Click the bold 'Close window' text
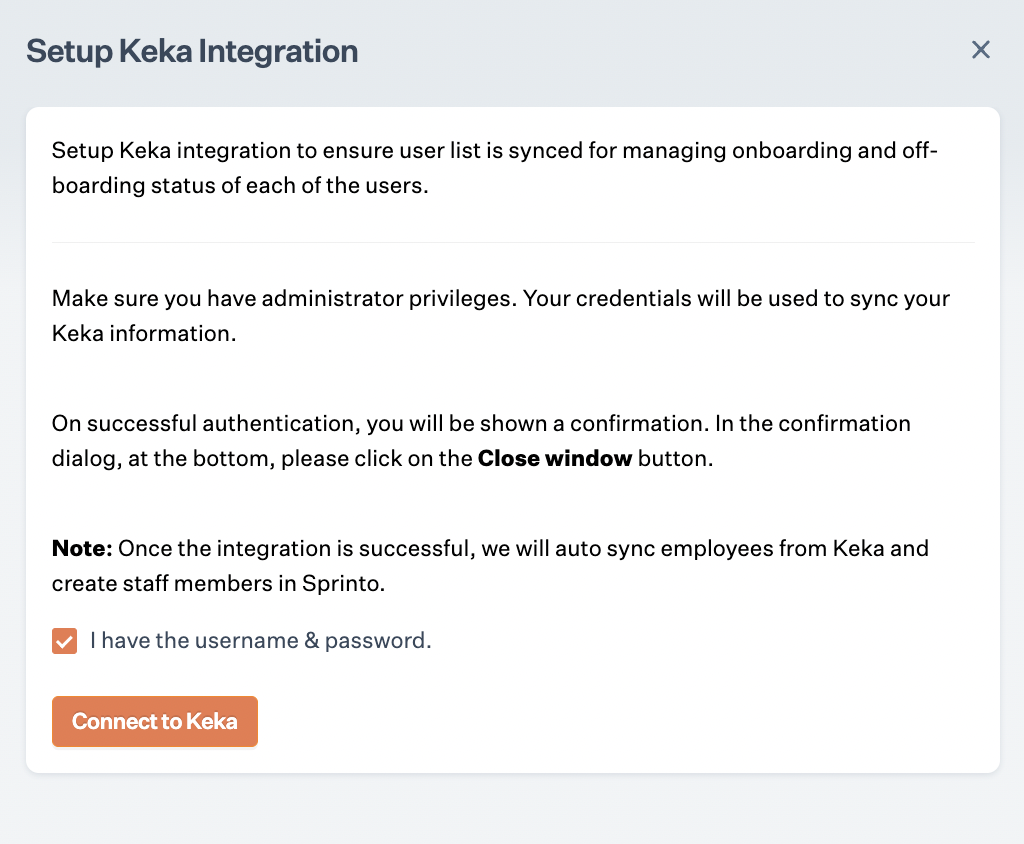Image resolution: width=1024 pixels, height=844 pixels. coord(555,459)
